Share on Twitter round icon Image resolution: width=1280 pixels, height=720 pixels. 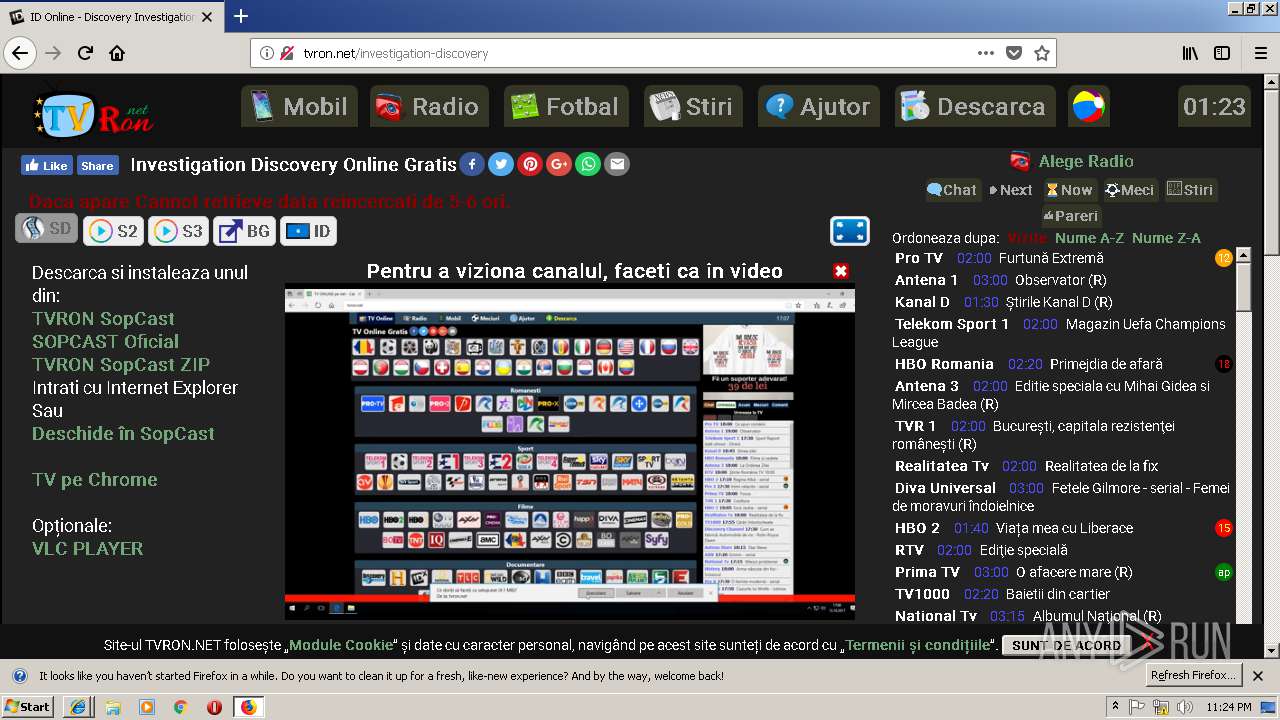501,164
